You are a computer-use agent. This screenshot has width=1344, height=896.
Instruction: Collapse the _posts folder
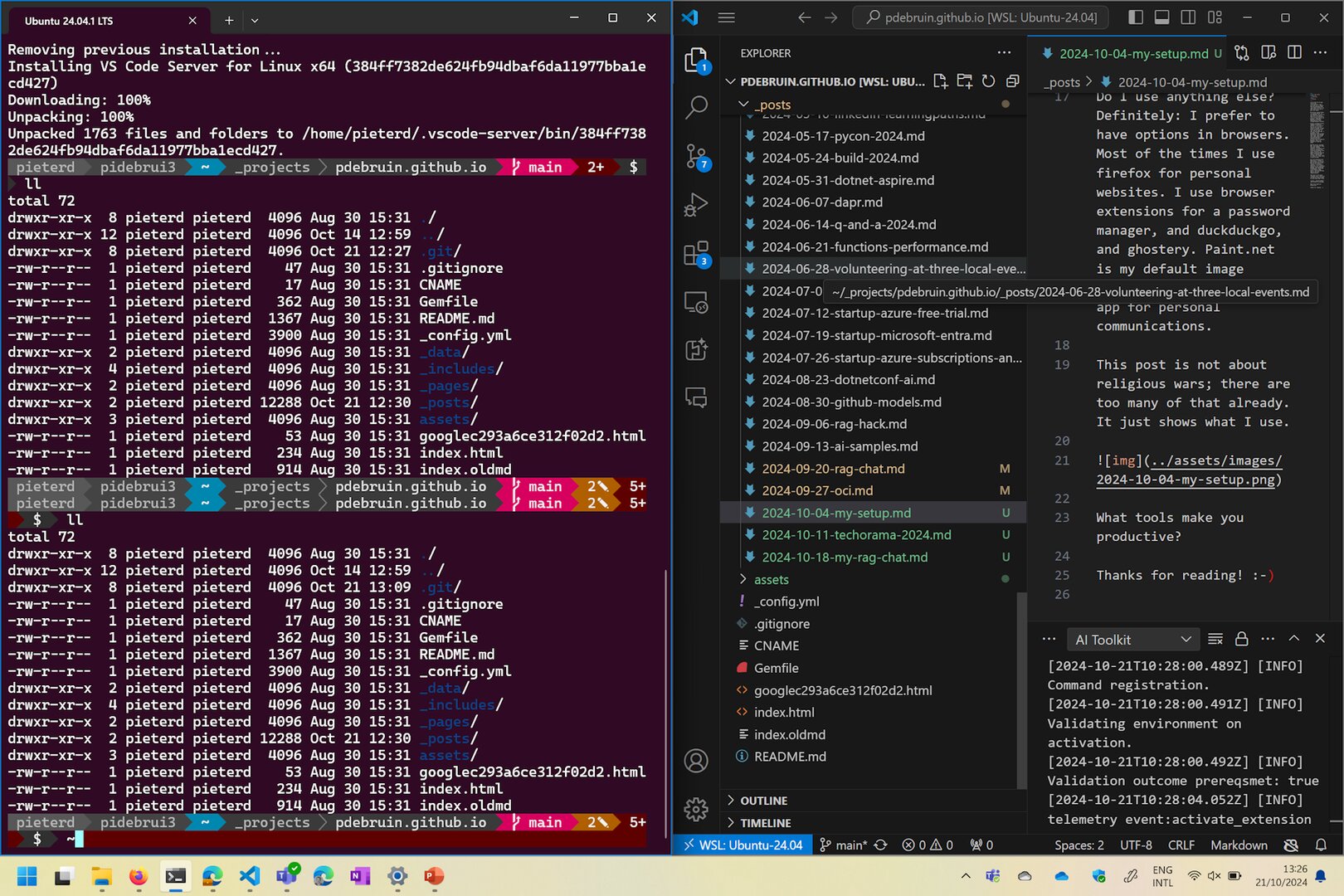tap(743, 105)
